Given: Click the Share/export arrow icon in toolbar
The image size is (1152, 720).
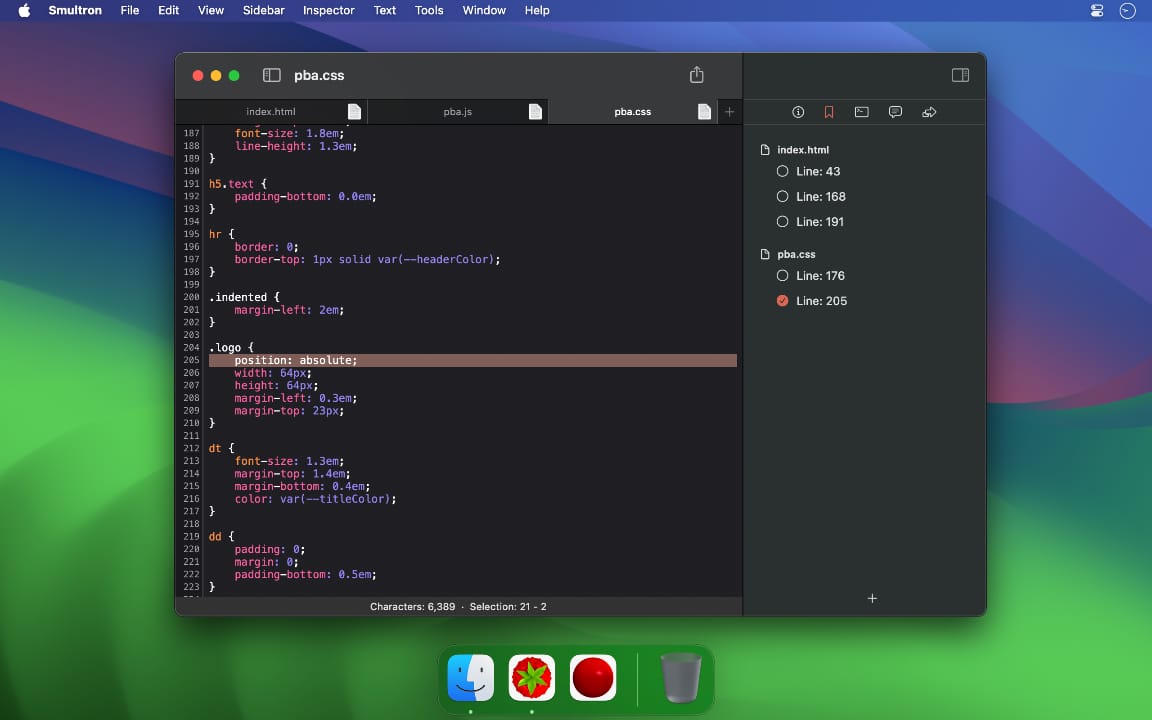Looking at the screenshot, I should [696, 74].
